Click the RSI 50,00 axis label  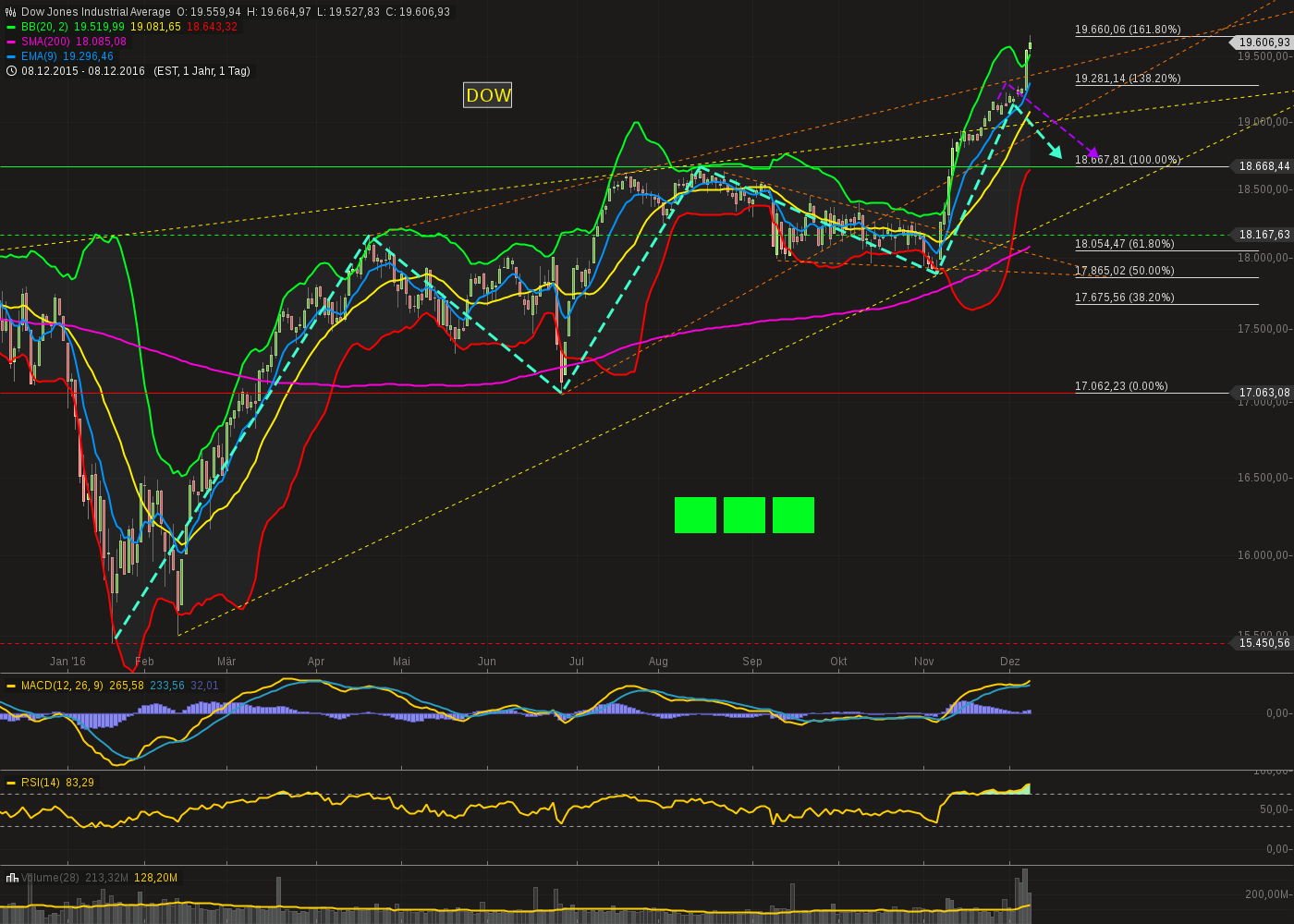(x=1276, y=809)
